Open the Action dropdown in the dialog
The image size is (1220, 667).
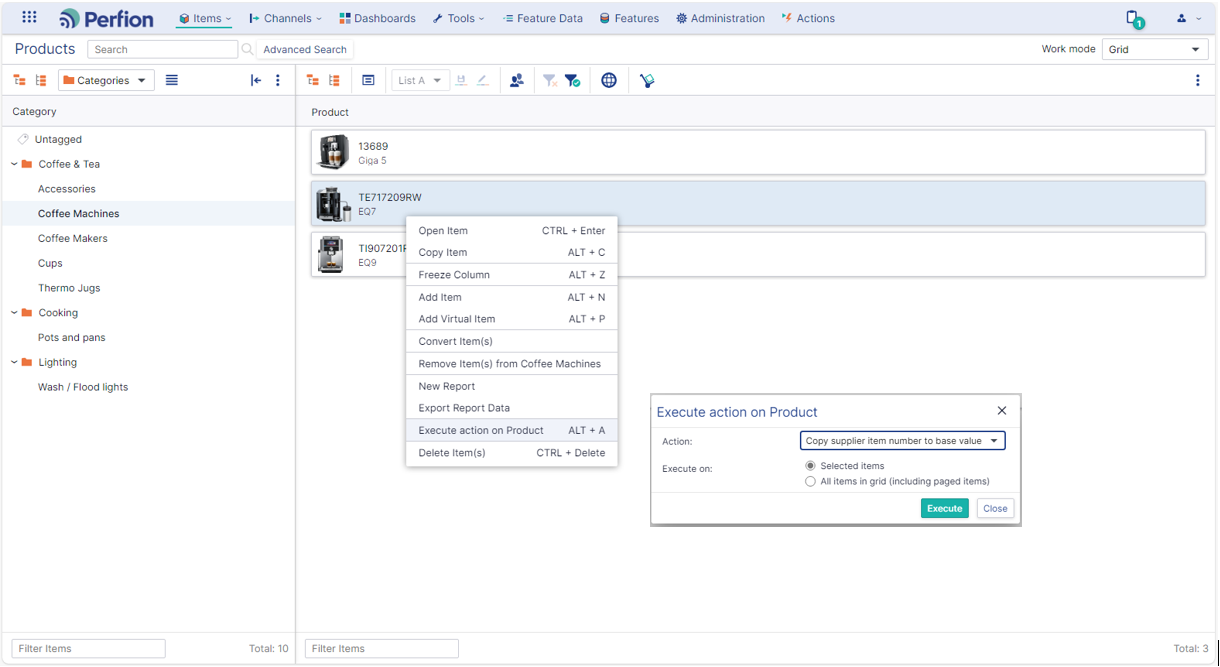pos(903,441)
